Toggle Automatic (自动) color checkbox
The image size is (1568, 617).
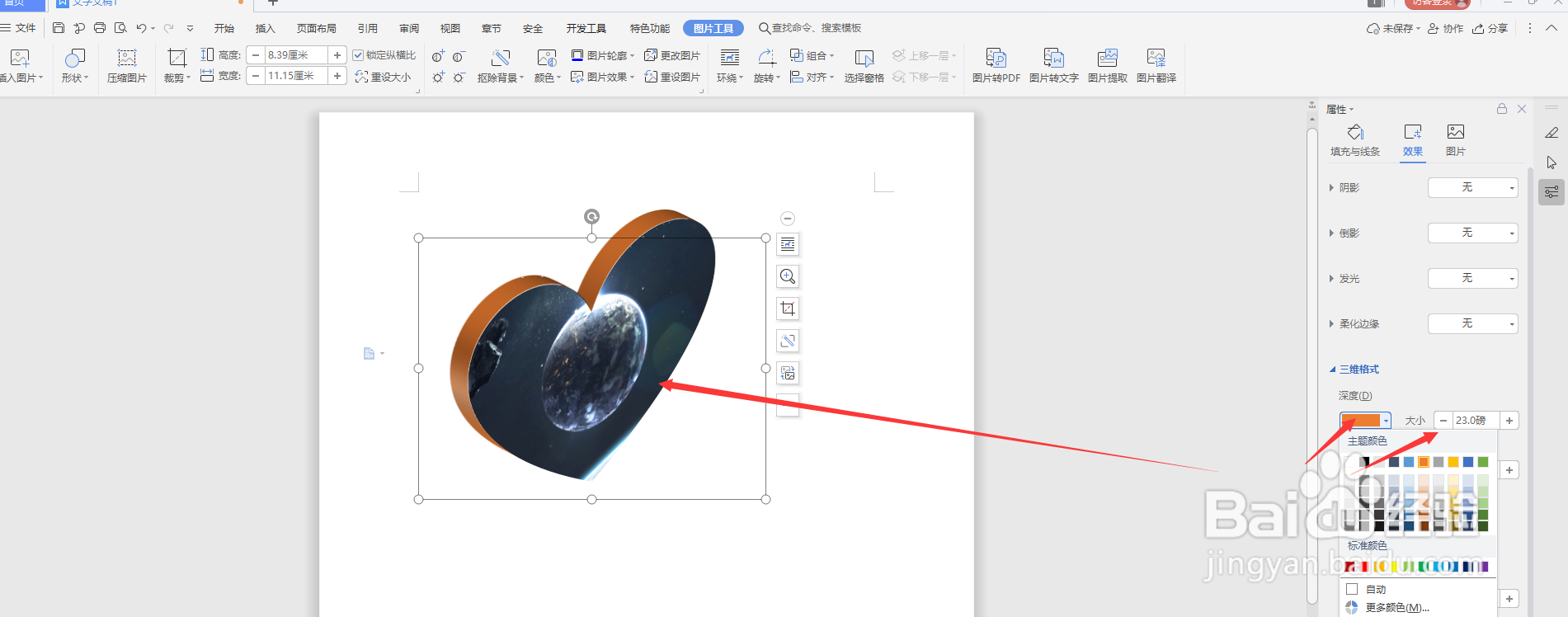point(1352,589)
